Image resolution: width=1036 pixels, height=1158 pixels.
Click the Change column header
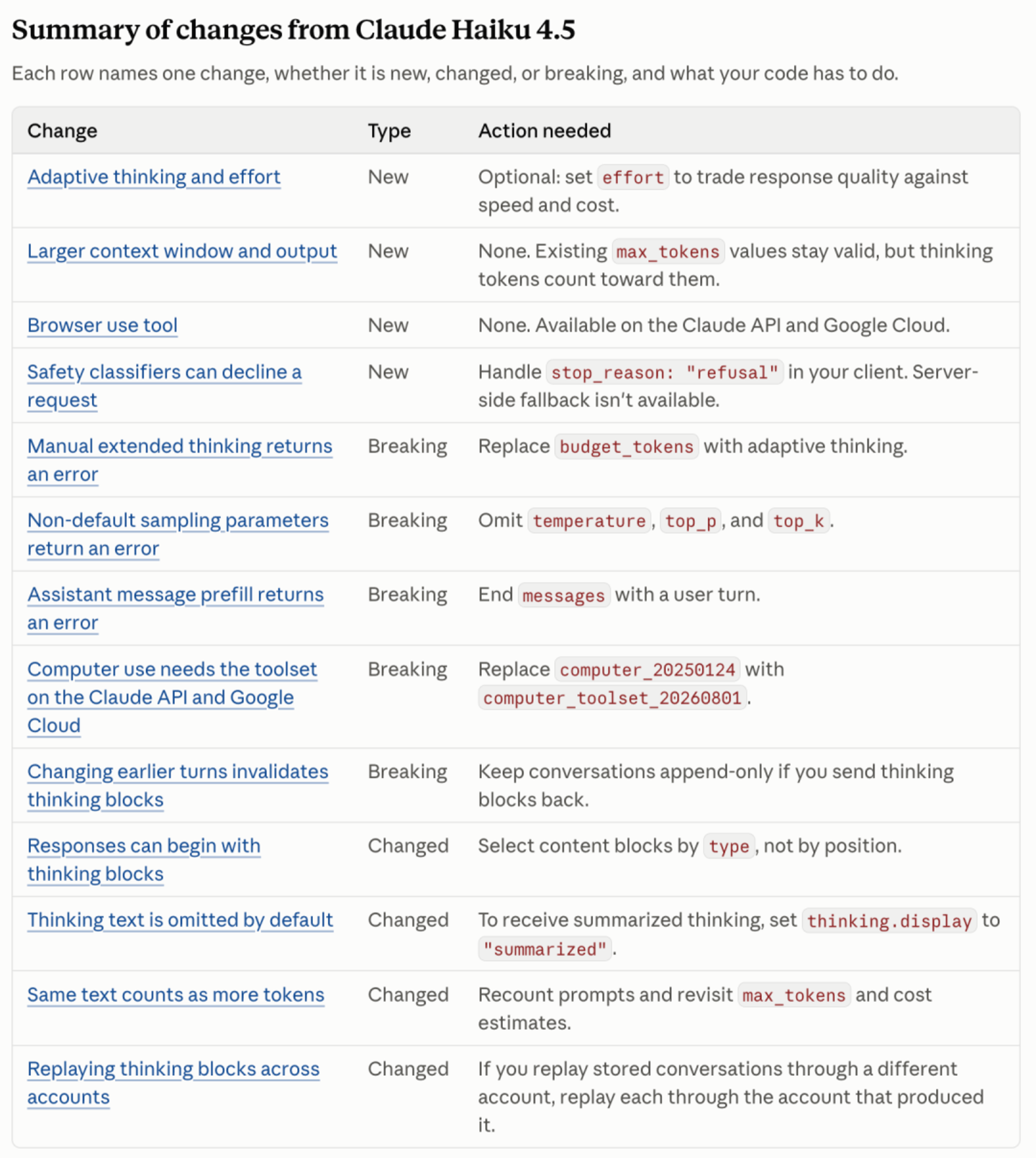63,131
